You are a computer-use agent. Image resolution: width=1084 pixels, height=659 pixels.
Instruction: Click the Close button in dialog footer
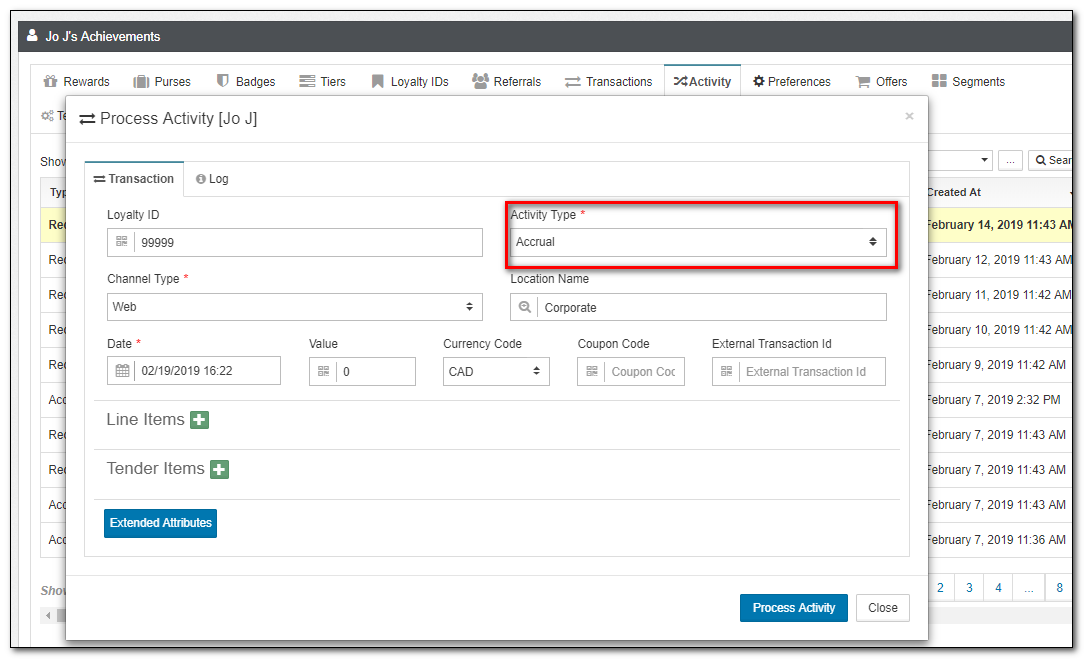(882, 608)
